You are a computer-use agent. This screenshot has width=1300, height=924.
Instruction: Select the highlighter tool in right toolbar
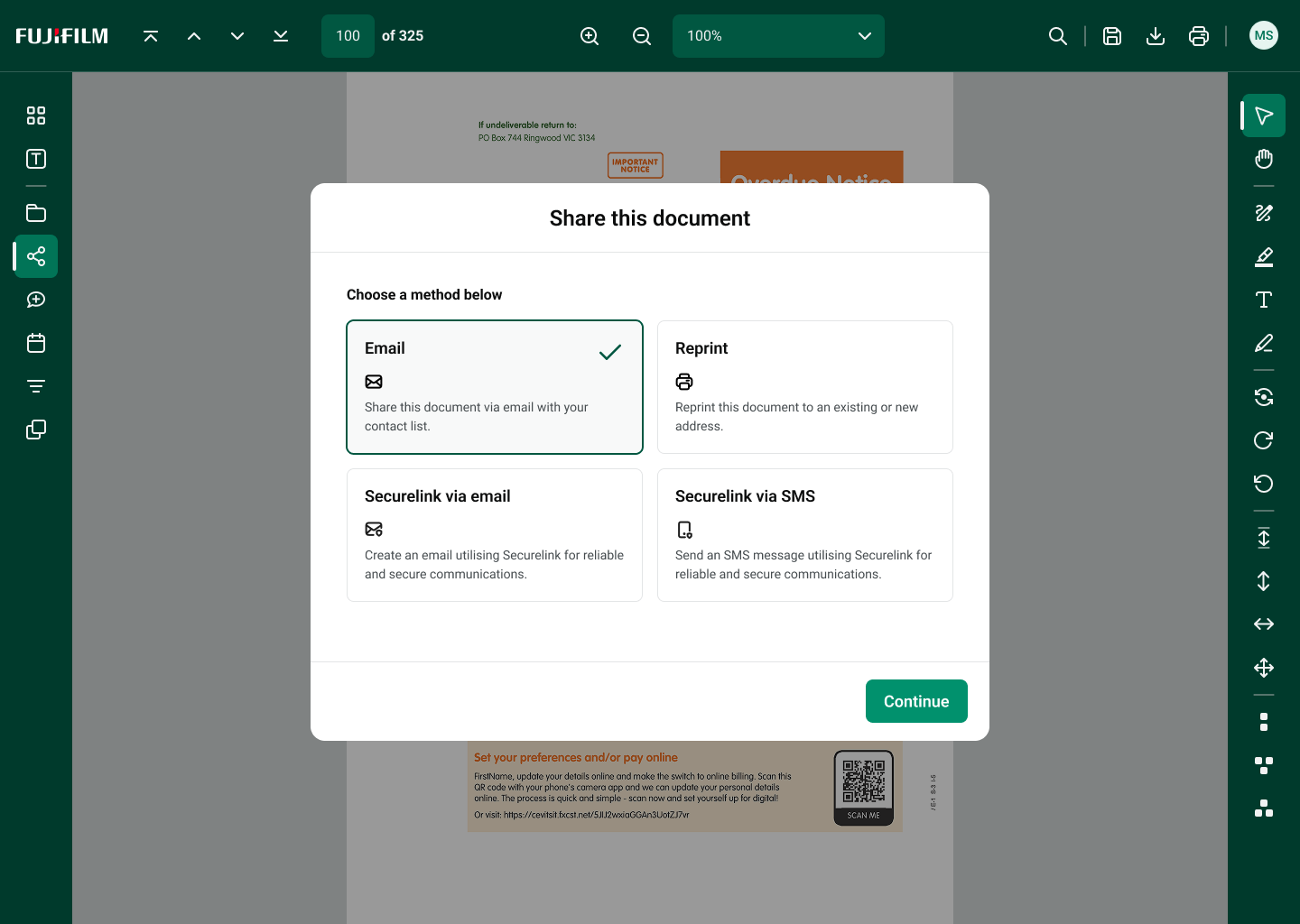(x=1264, y=257)
